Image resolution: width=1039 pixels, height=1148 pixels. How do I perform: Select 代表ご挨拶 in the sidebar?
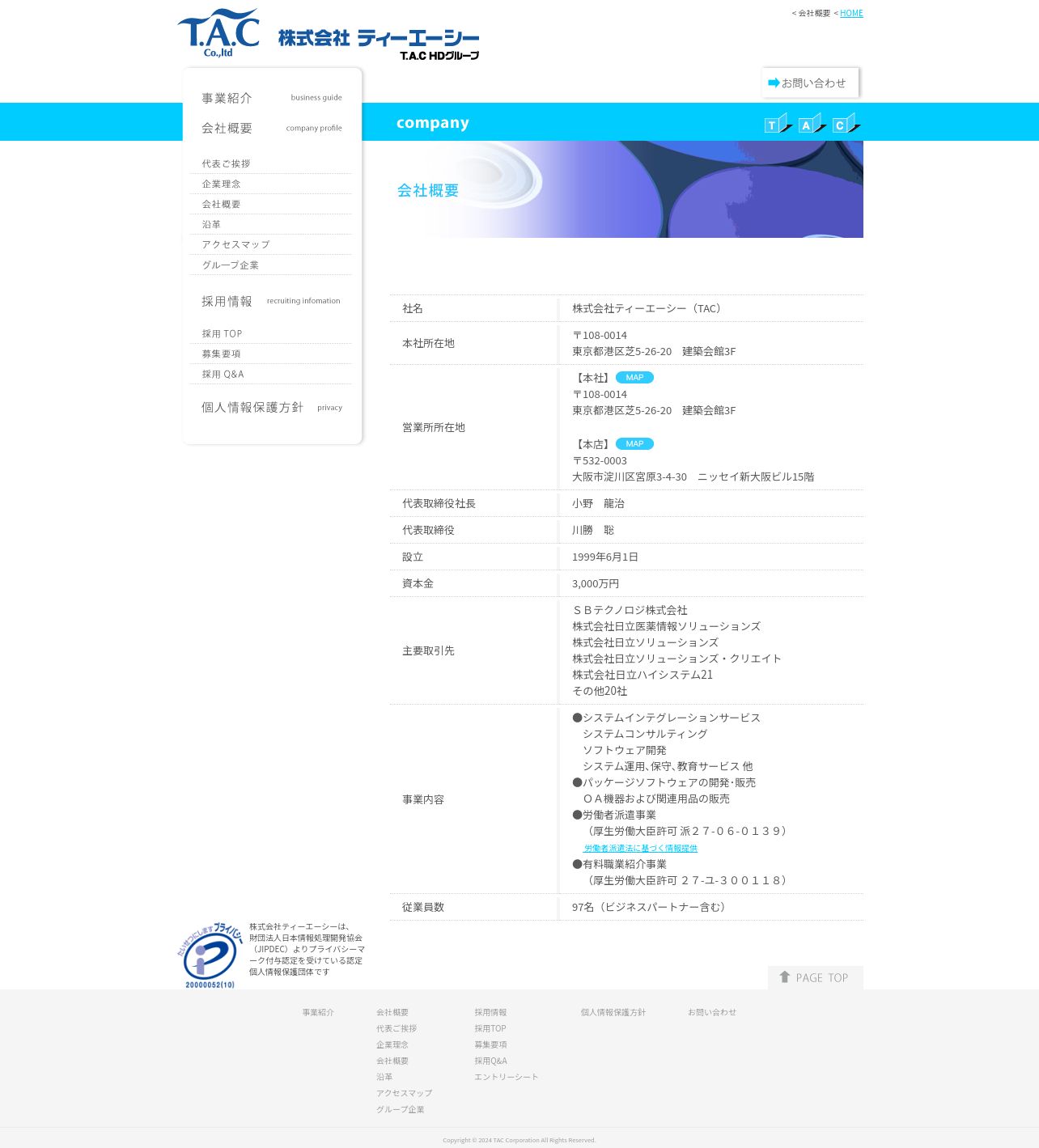tap(271, 163)
